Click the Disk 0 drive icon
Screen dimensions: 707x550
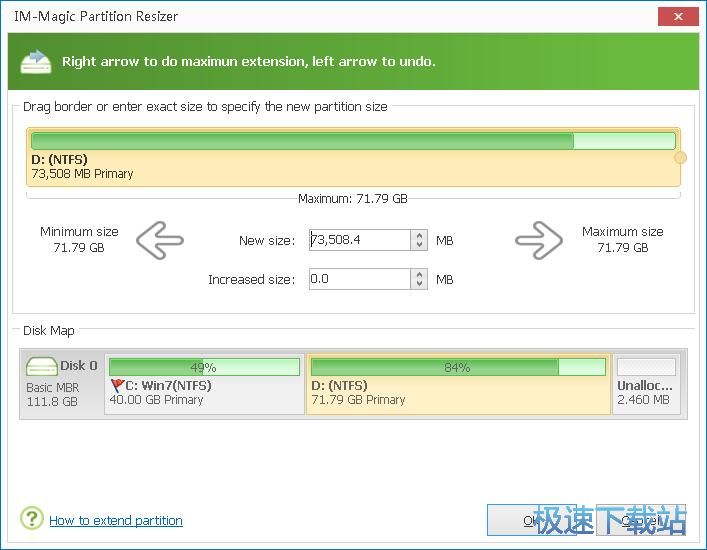point(41,366)
